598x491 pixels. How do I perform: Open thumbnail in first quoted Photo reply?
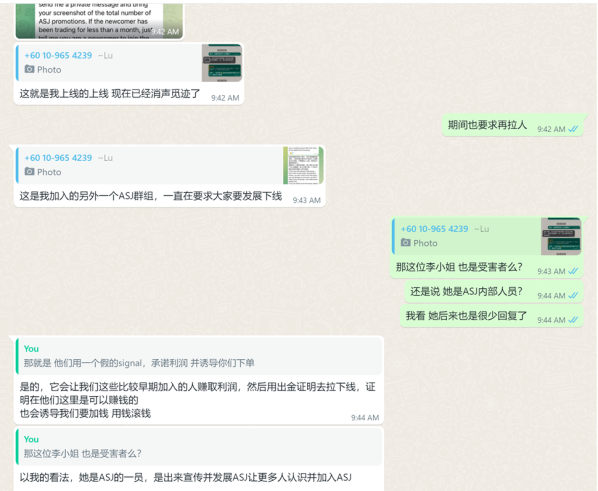point(222,63)
